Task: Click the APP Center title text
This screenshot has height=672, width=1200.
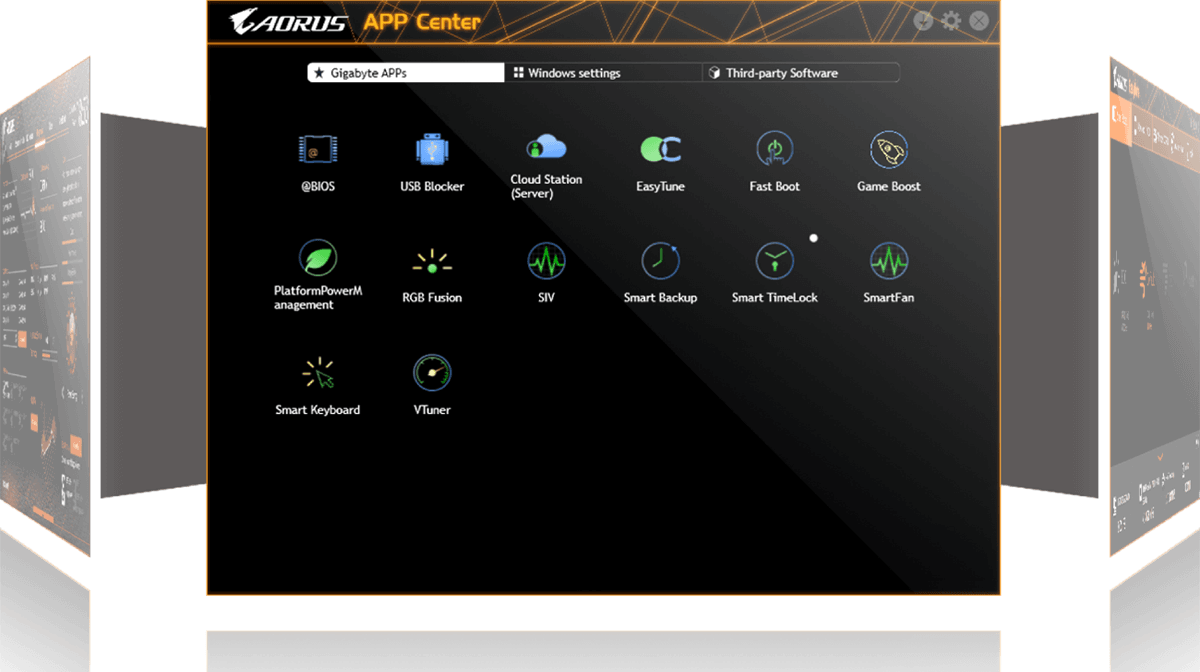Action: 421,21
